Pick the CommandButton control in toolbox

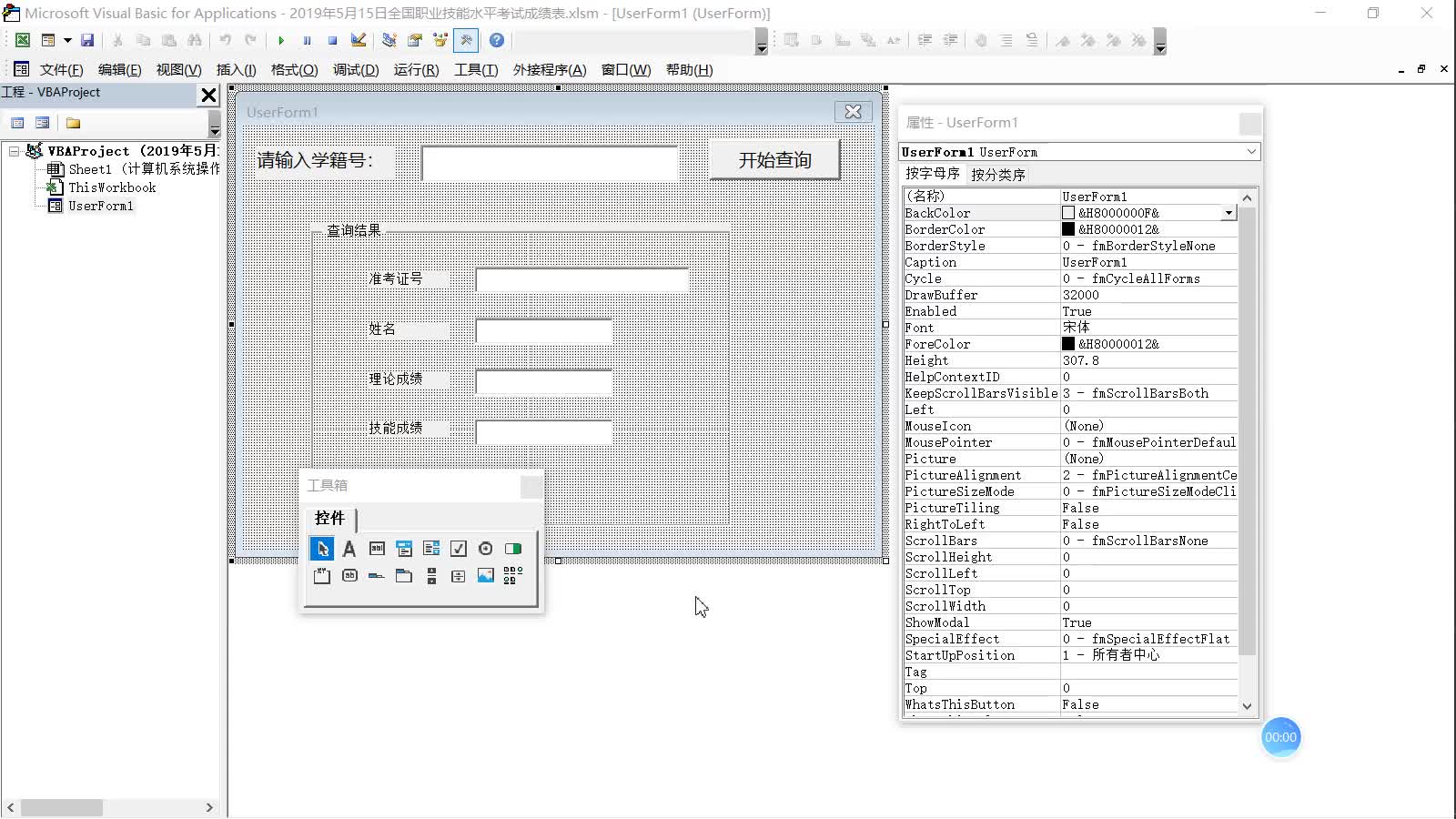point(349,576)
